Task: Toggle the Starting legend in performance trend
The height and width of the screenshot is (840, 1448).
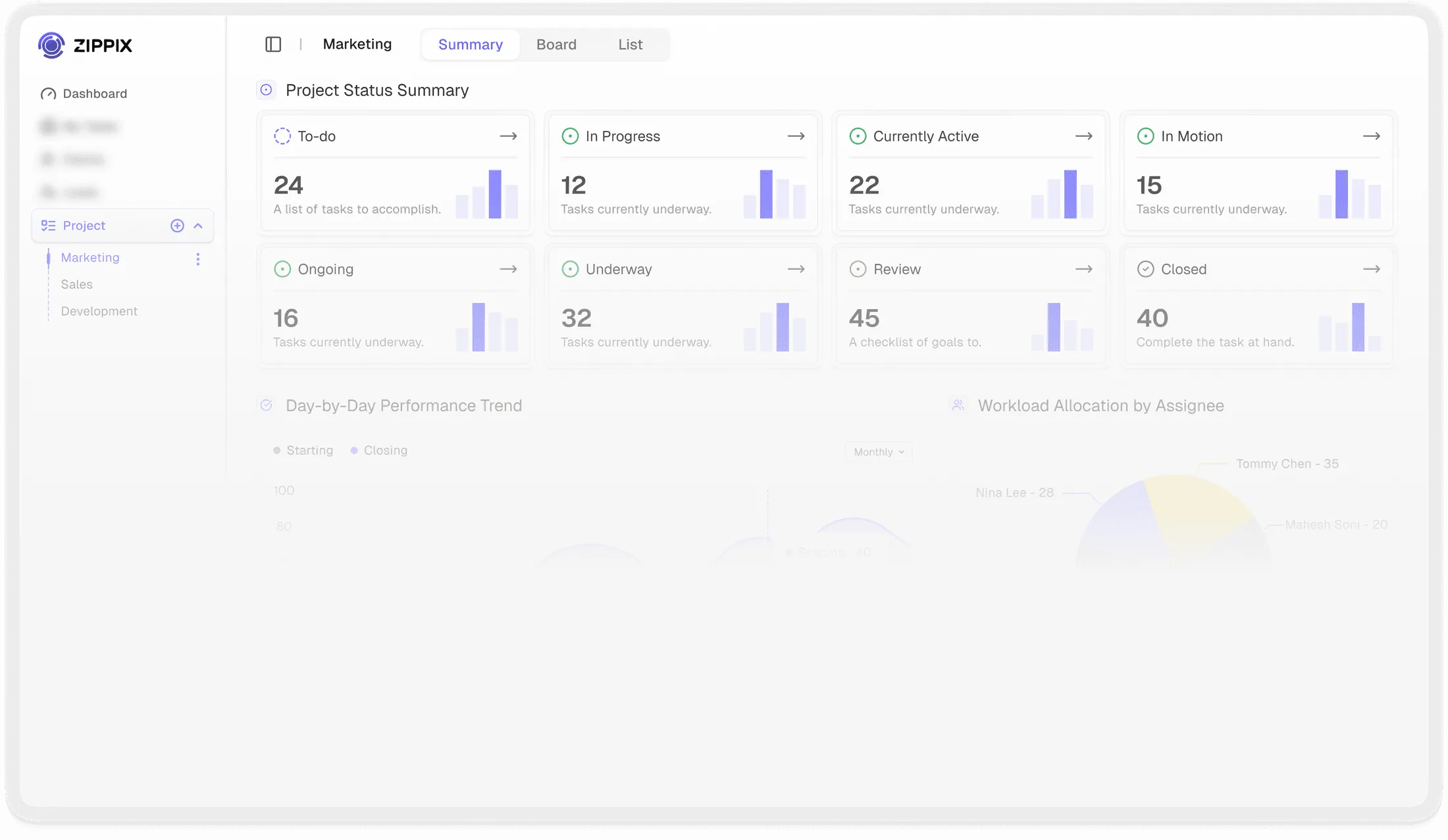Action: coord(303,450)
